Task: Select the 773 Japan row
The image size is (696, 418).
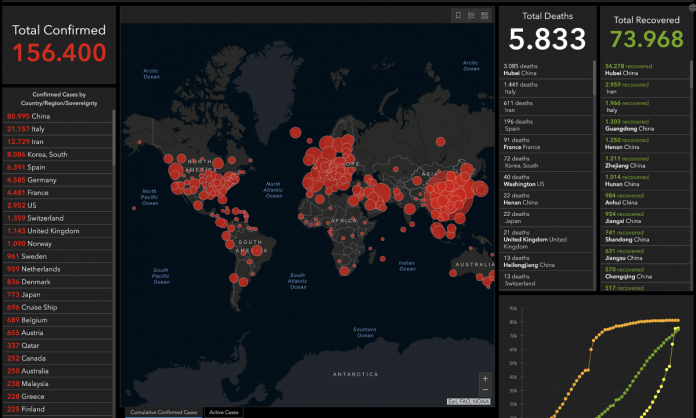Action: (x=58, y=295)
